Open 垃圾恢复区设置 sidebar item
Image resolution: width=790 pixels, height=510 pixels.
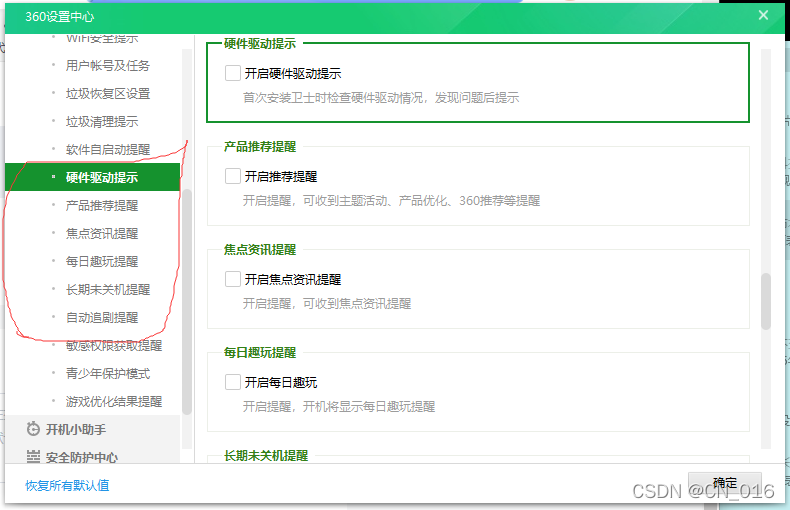108,94
